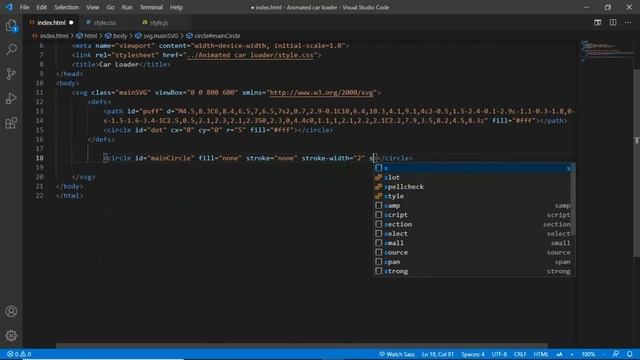640x360 pixels.
Task: Select 'section' from the autocomplete list
Action: (x=473, y=224)
